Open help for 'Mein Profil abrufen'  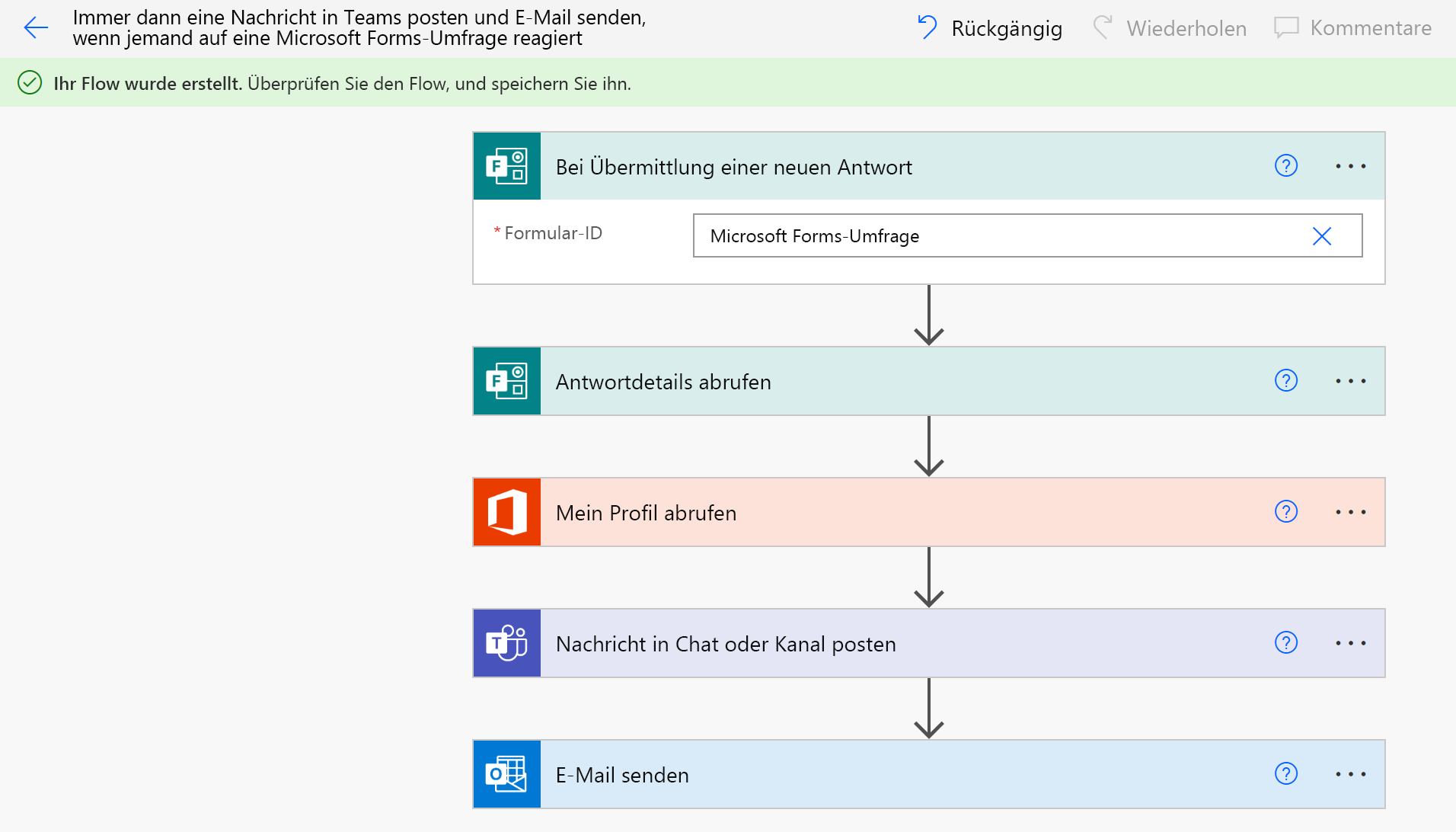tap(1286, 511)
